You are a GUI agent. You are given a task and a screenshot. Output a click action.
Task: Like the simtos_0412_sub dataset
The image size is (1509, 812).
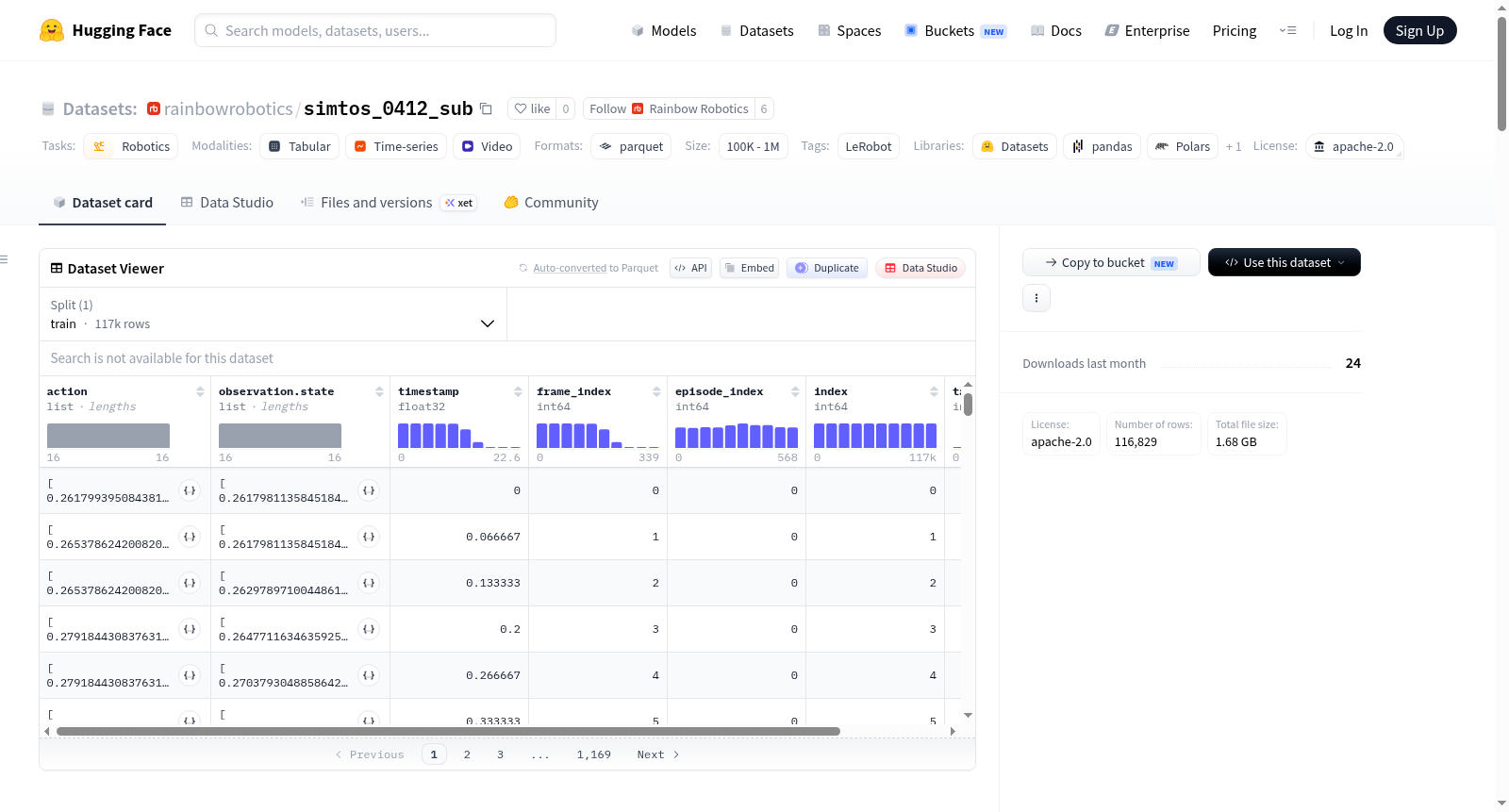click(532, 108)
